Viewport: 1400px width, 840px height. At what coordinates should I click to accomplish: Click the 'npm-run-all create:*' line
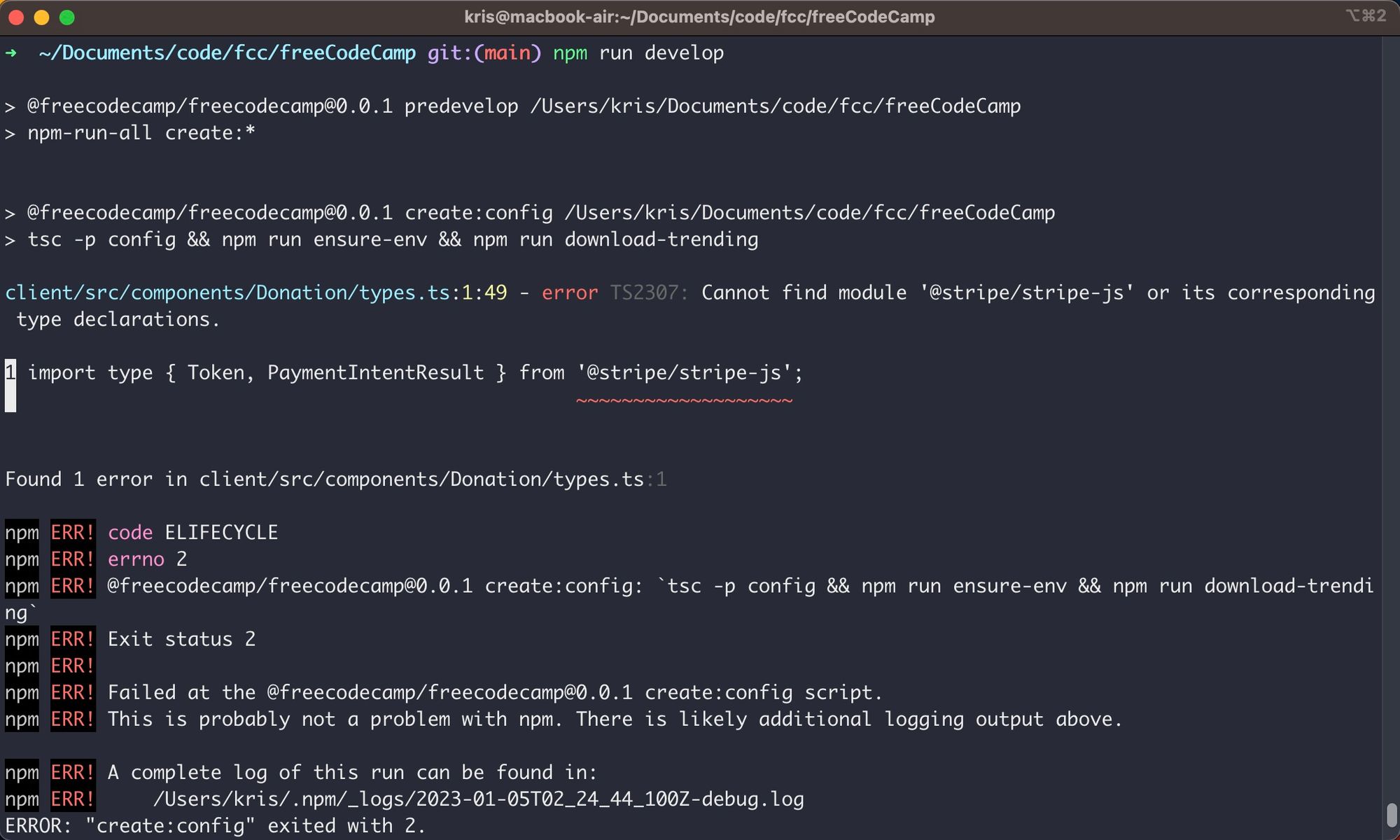click(x=129, y=133)
